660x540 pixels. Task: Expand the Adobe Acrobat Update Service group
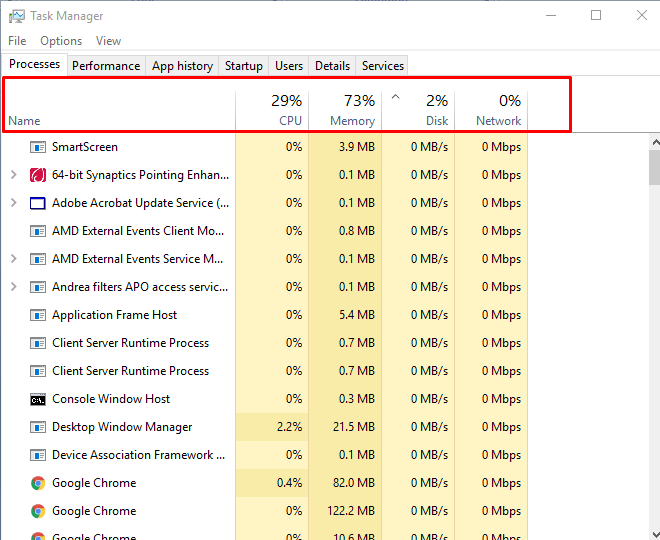pyautogui.click(x=13, y=203)
